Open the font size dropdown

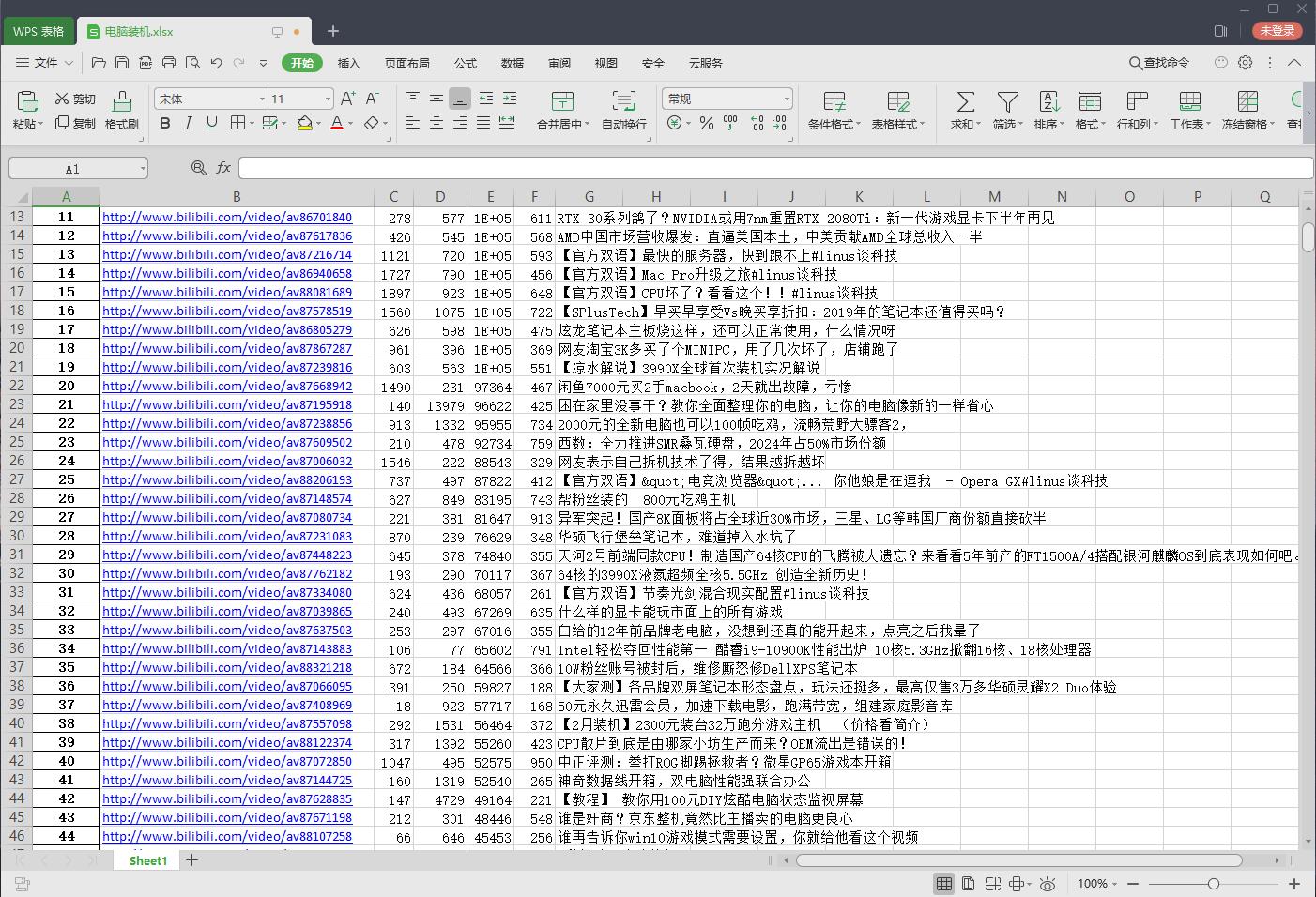[325, 98]
